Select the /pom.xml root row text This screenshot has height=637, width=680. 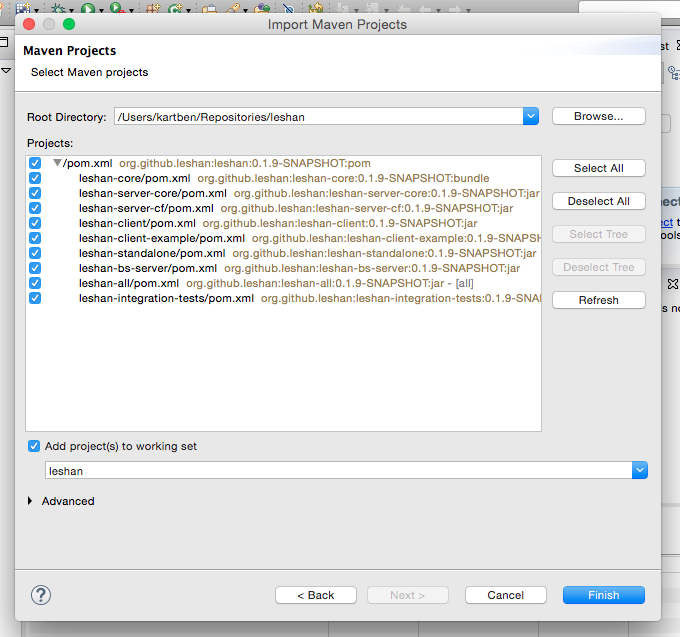216,163
